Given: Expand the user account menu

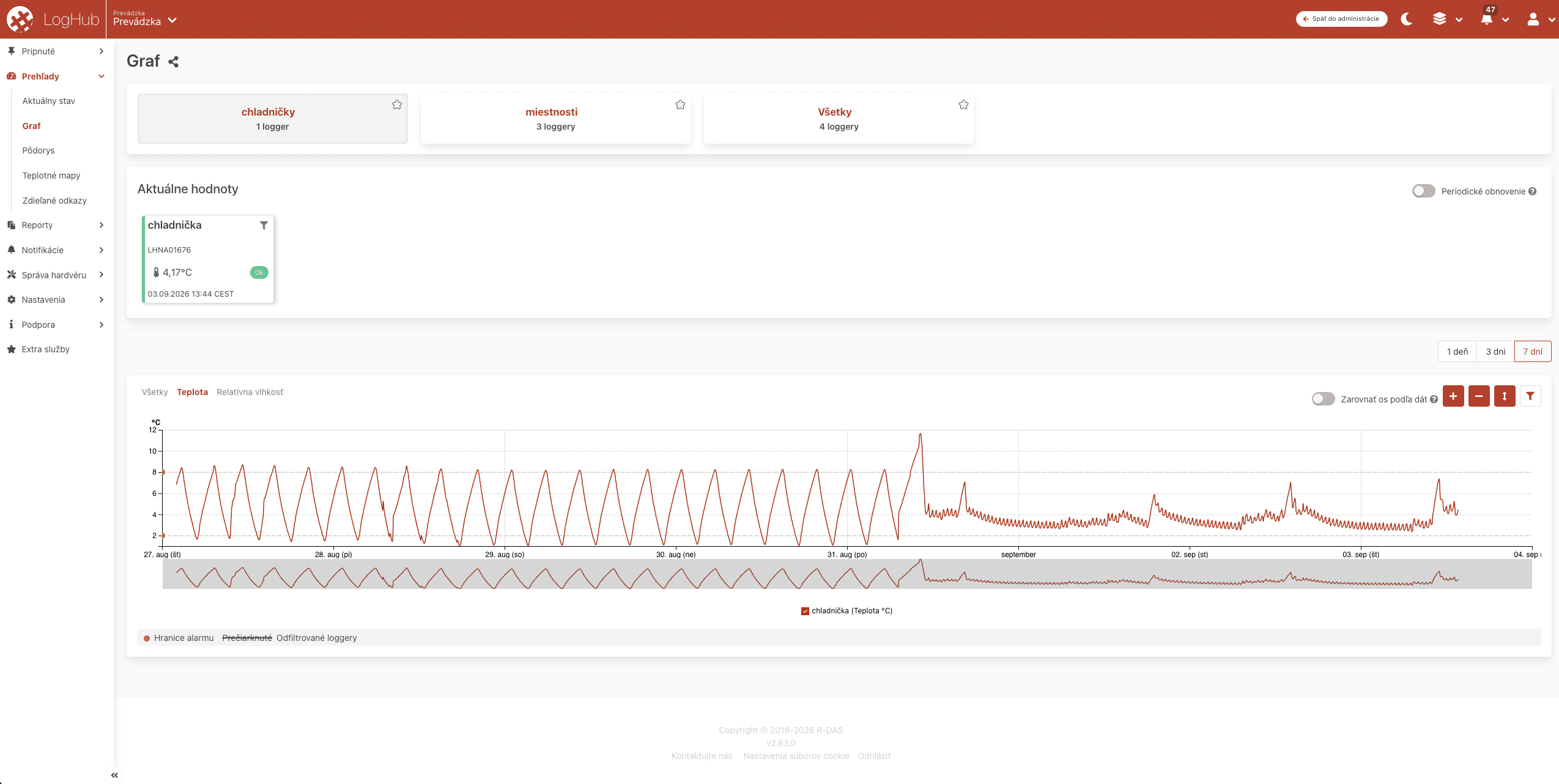Looking at the screenshot, I should tap(1539, 19).
